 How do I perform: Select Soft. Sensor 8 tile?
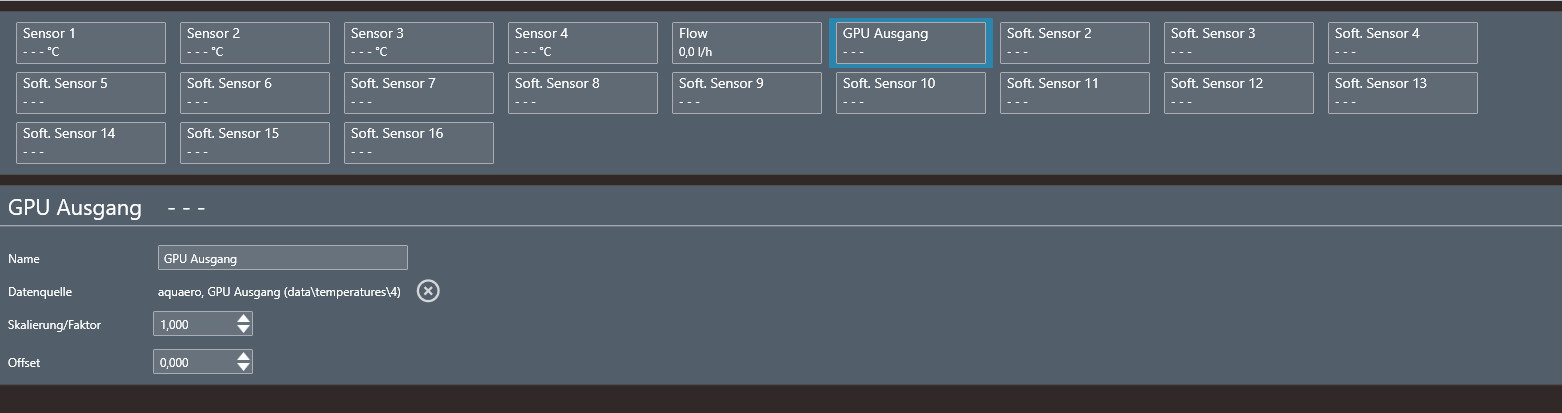(x=583, y=92)
